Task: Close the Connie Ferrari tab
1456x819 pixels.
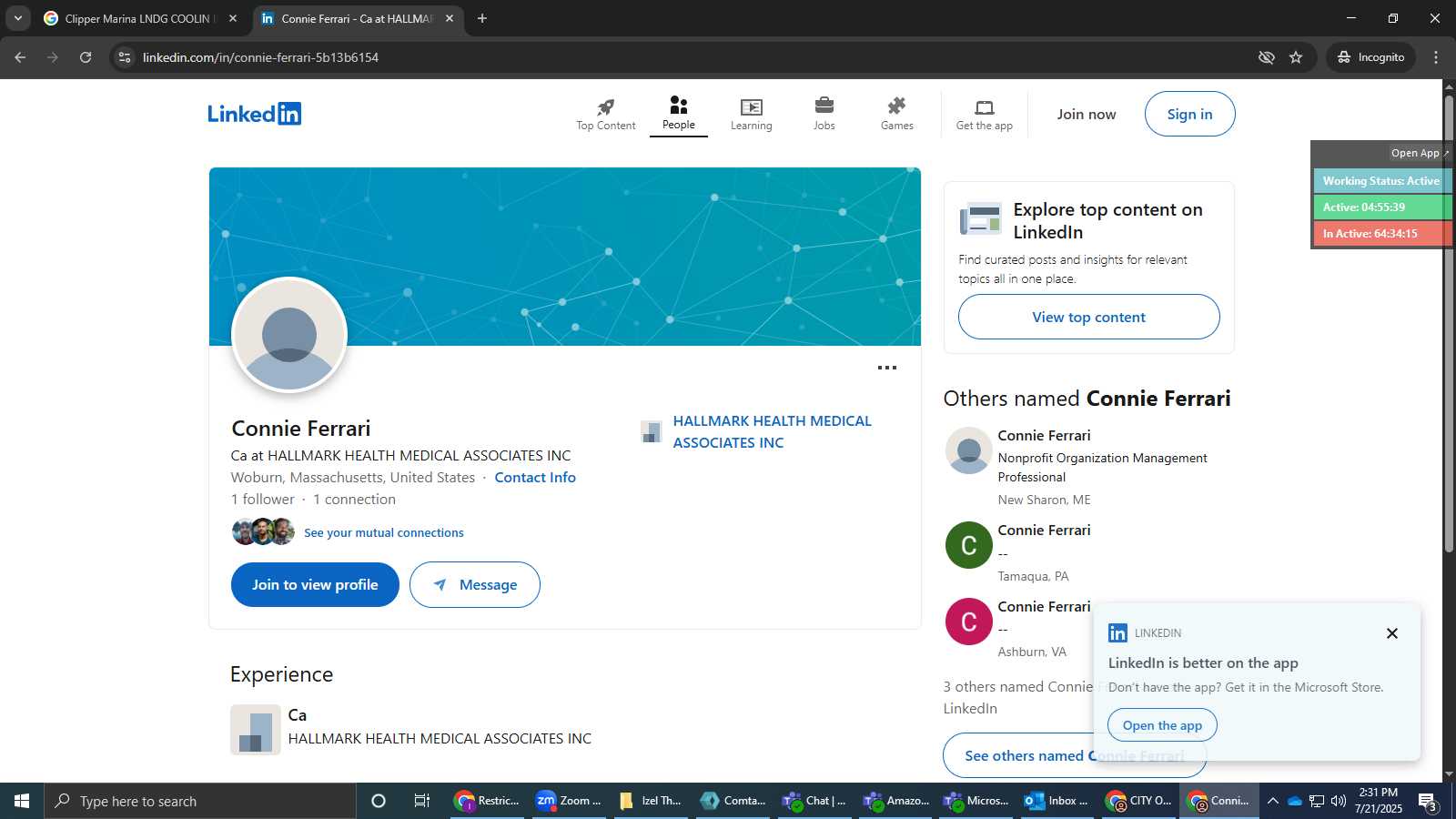Action: tap(449, 18)
